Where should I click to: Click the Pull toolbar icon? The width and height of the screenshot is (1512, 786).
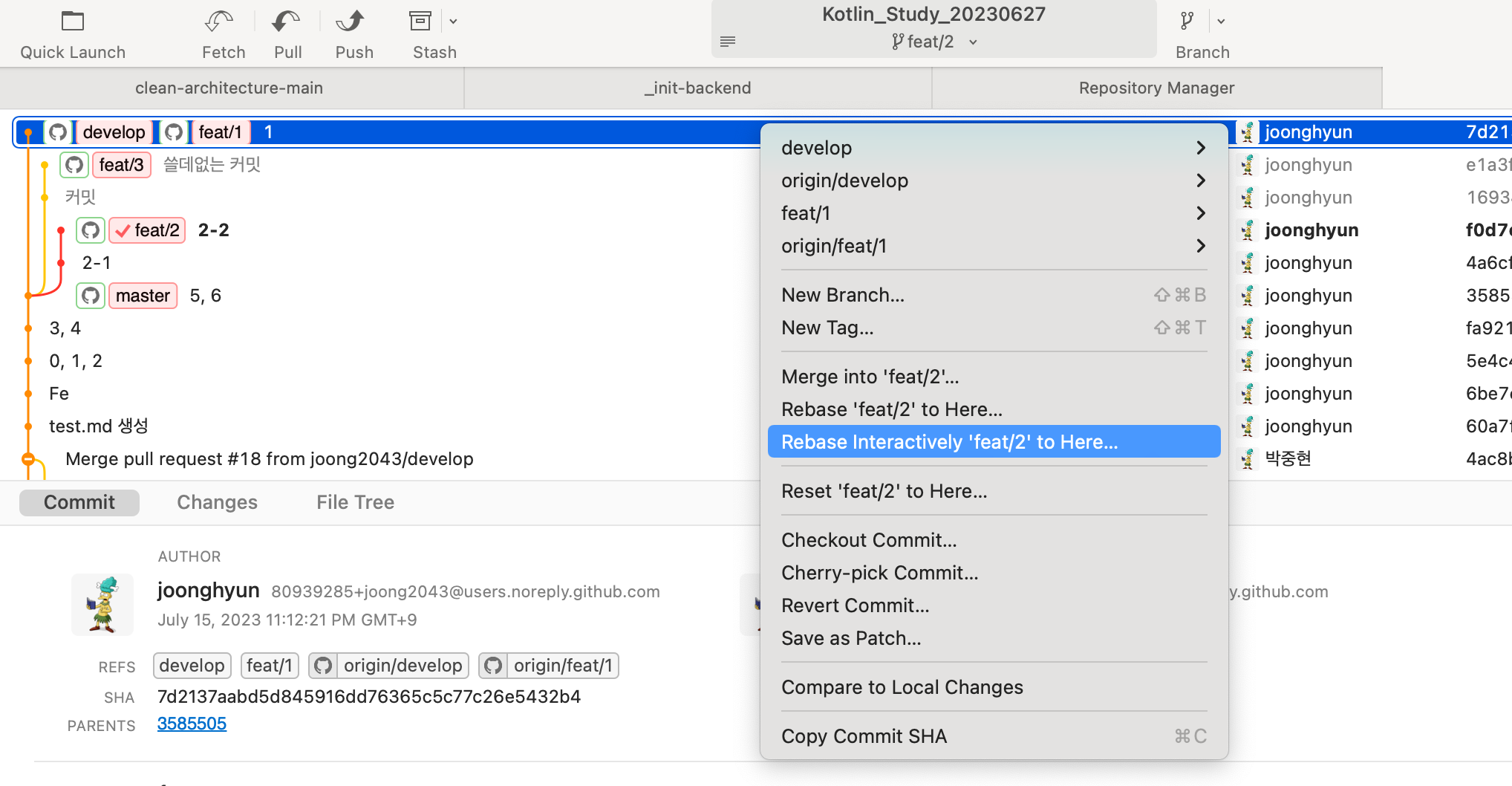(x=286, y=21)
